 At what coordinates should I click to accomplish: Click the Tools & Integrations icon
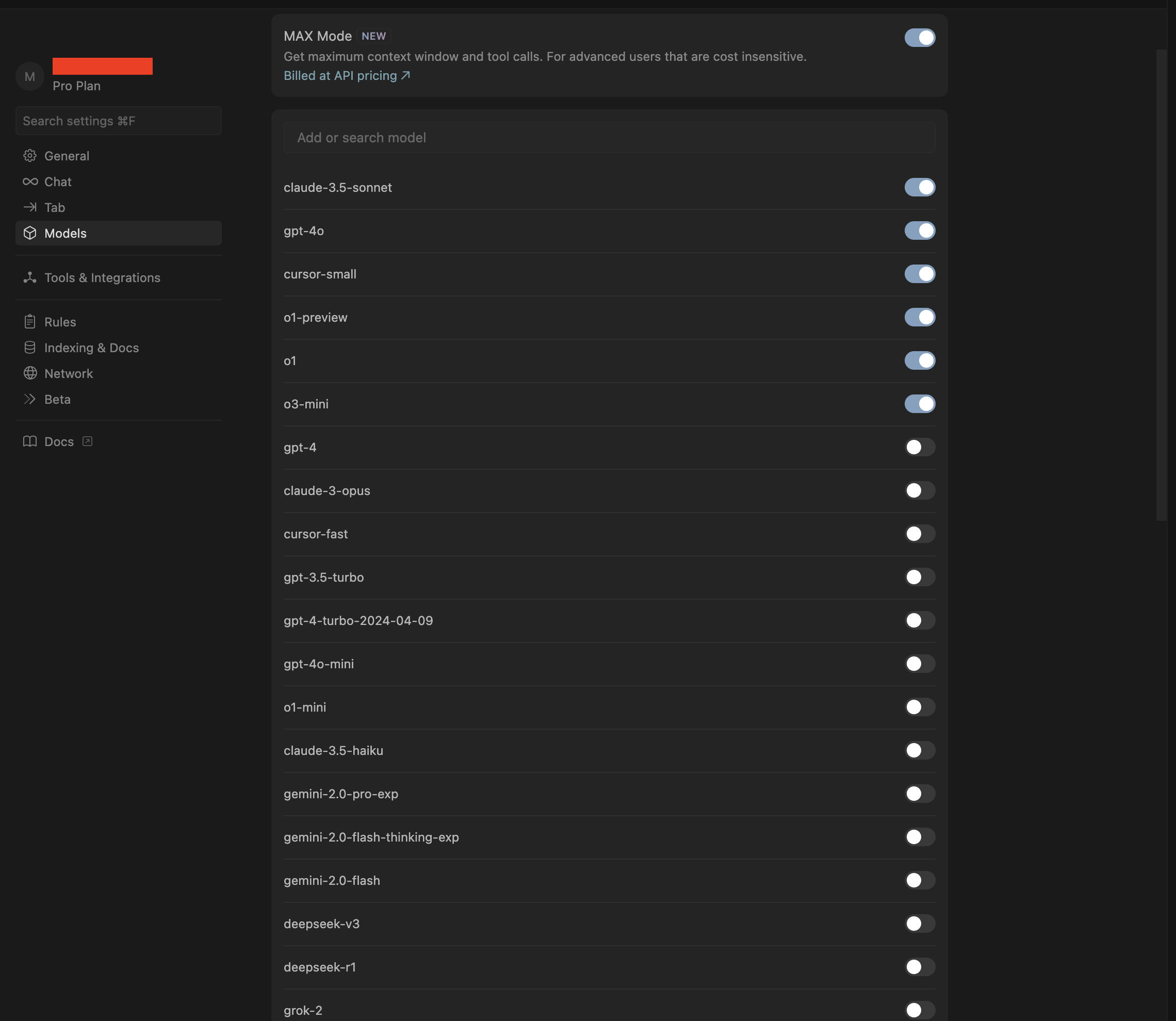coord(29,277)
